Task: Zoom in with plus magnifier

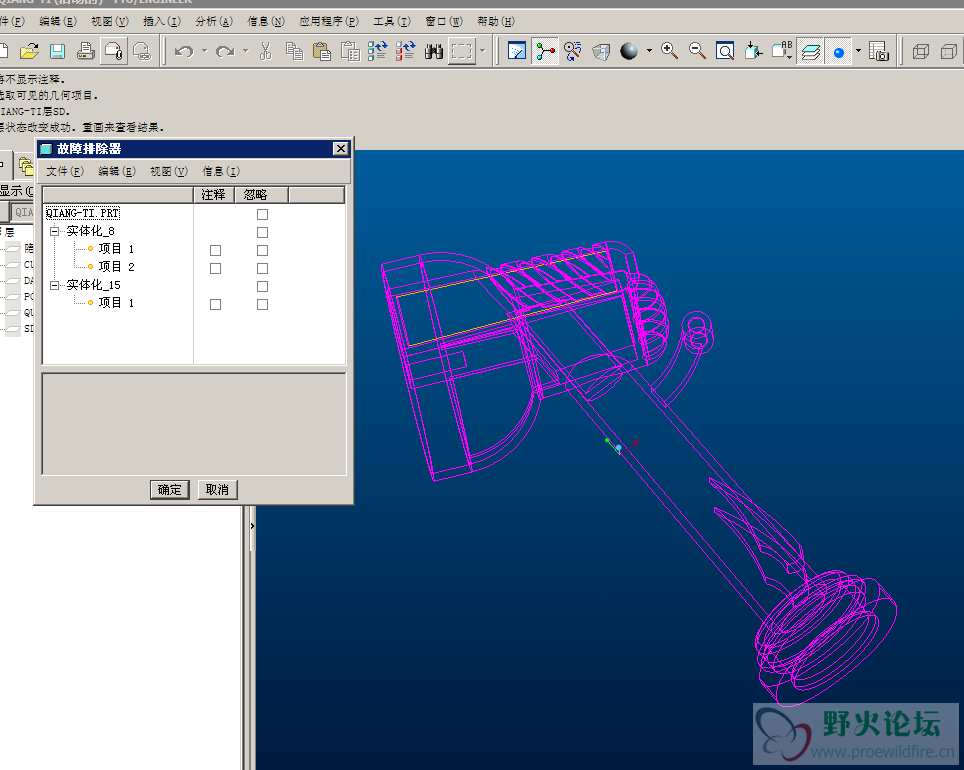Action: point(669,51)
